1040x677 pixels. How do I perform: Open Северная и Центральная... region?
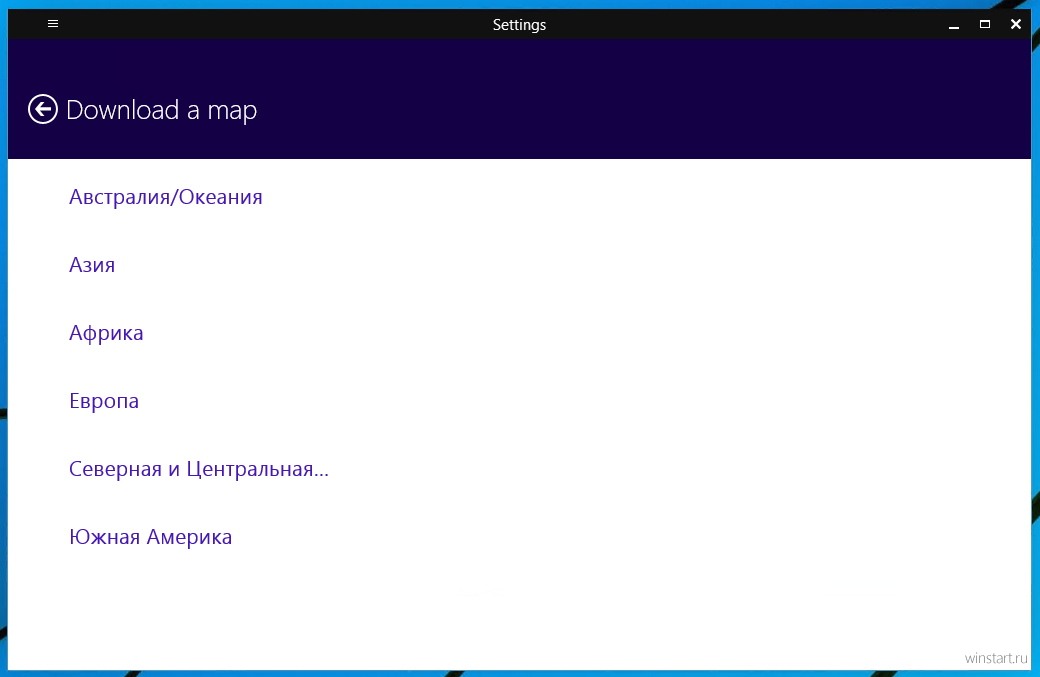tap(199, 469)
